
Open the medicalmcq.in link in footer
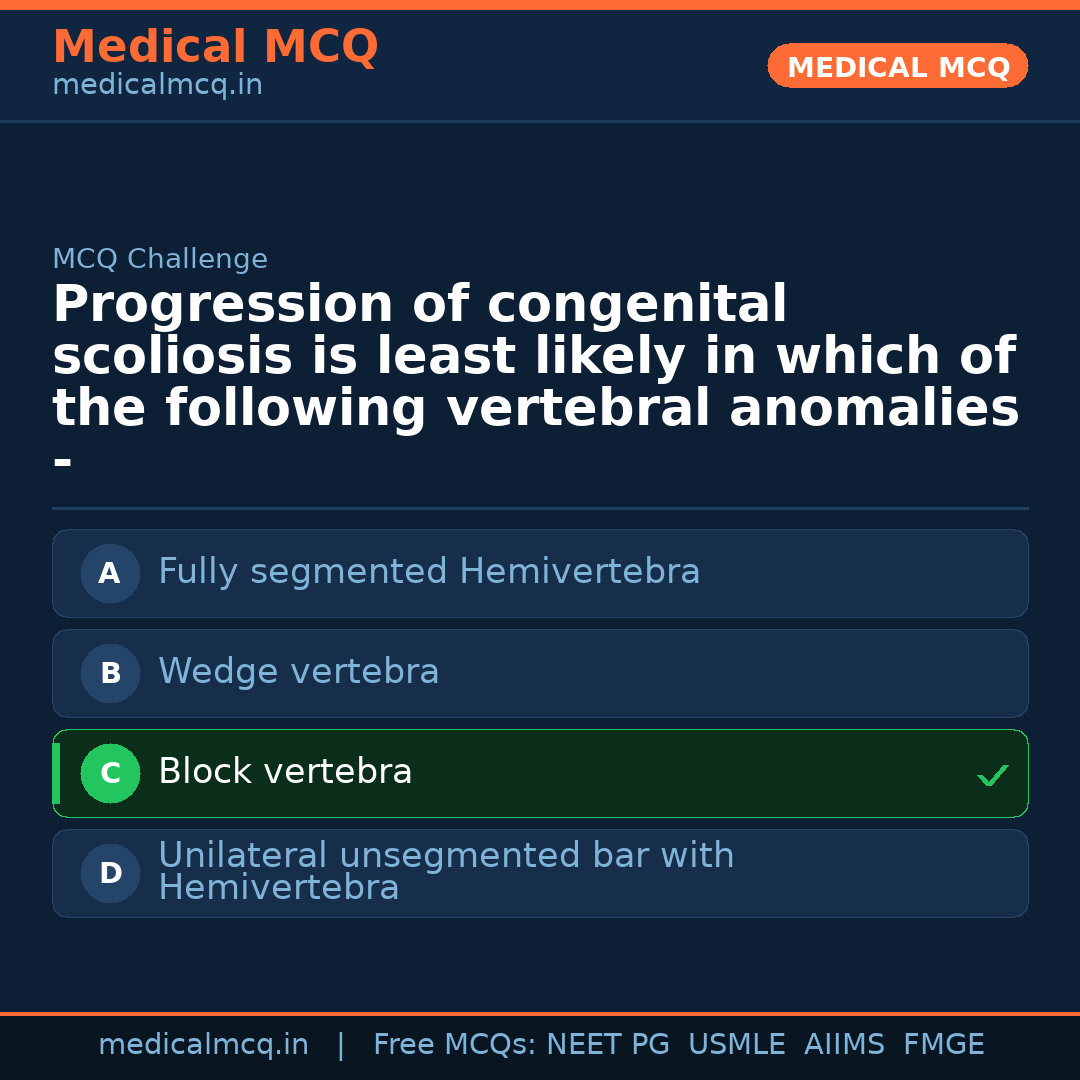(203, 1045)
